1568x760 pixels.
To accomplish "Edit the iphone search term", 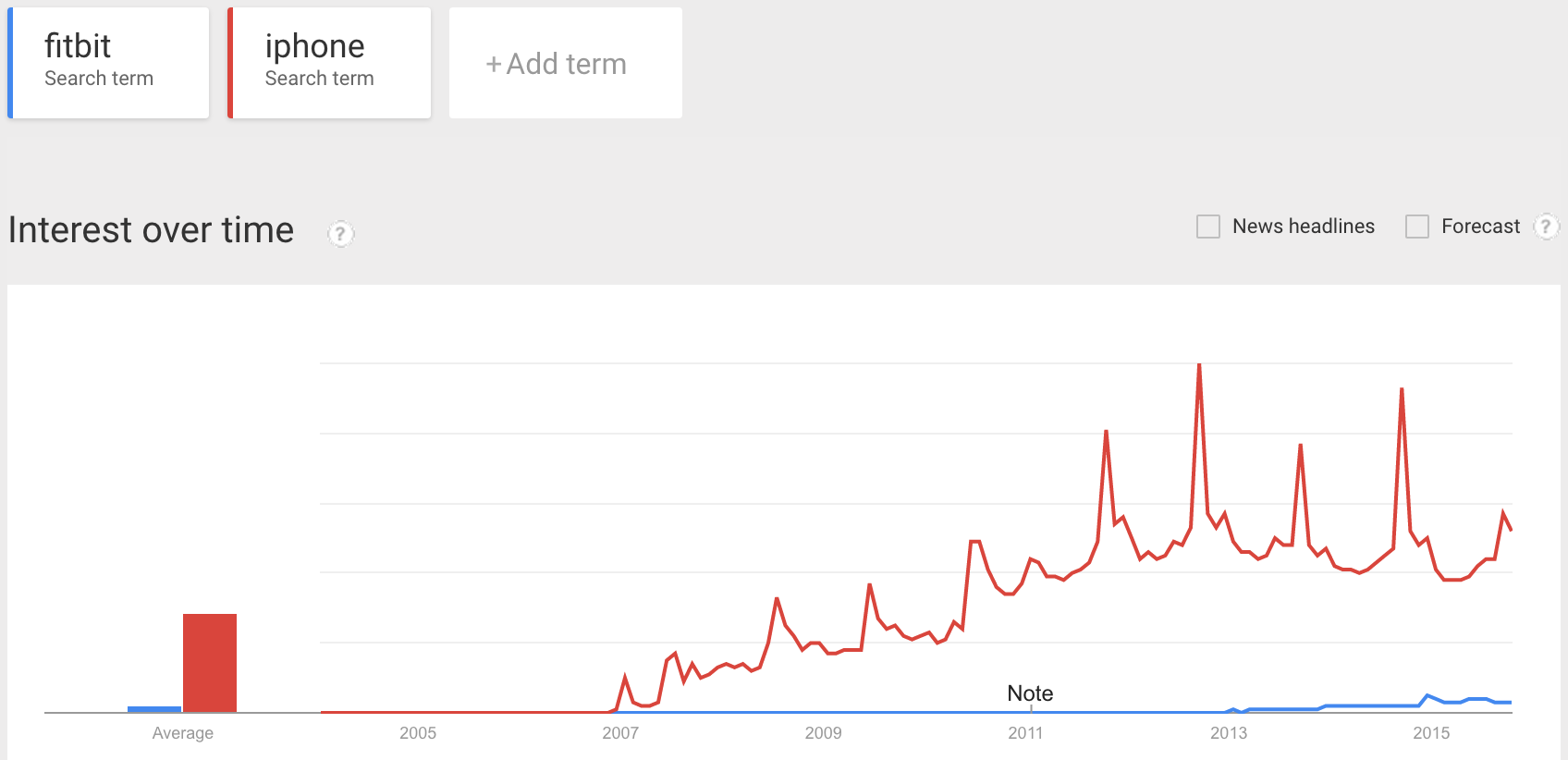I will click(x=331, y=63).
